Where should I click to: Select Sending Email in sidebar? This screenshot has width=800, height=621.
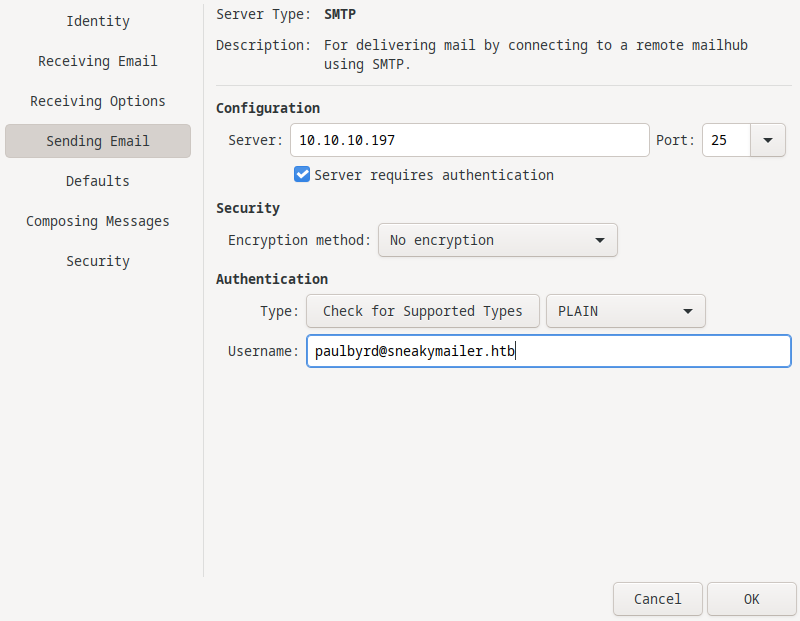tap(98, 141)
